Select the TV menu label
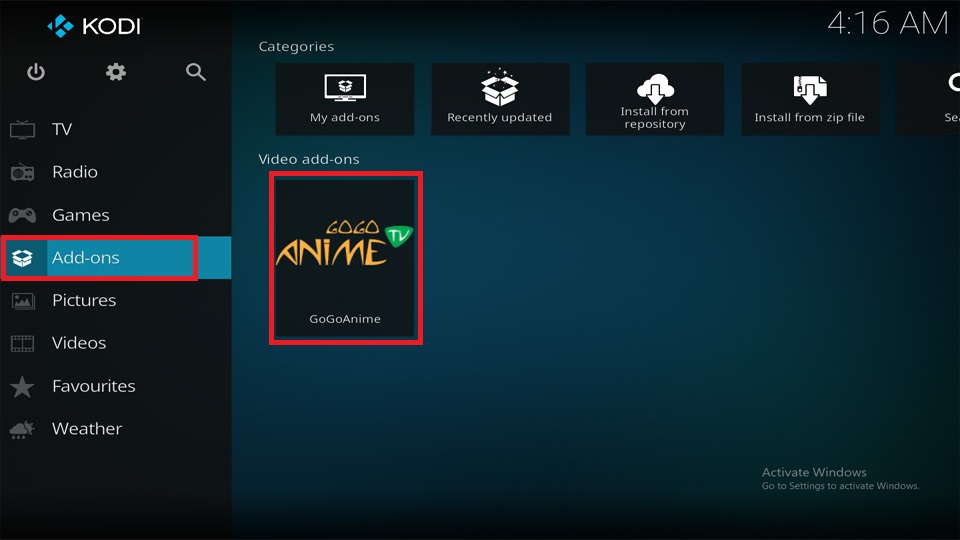The height and width of the screenshot is (540, 960). pos(62,129)
